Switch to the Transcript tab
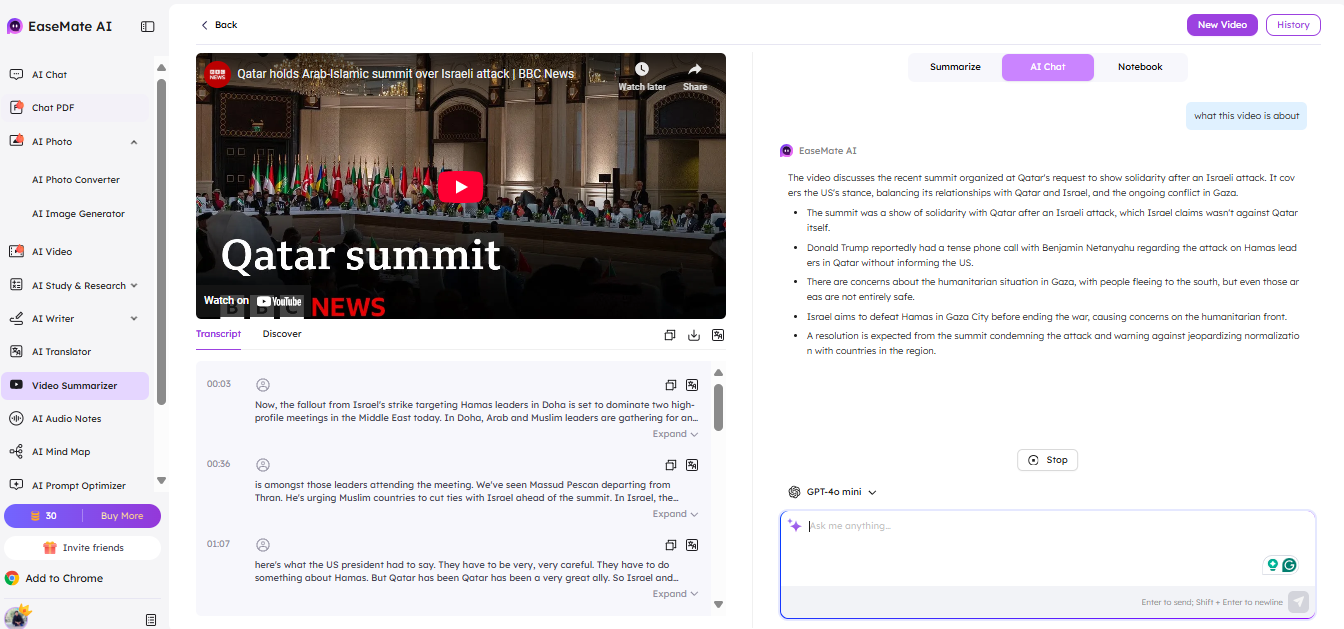 click(x=218, y=334)
